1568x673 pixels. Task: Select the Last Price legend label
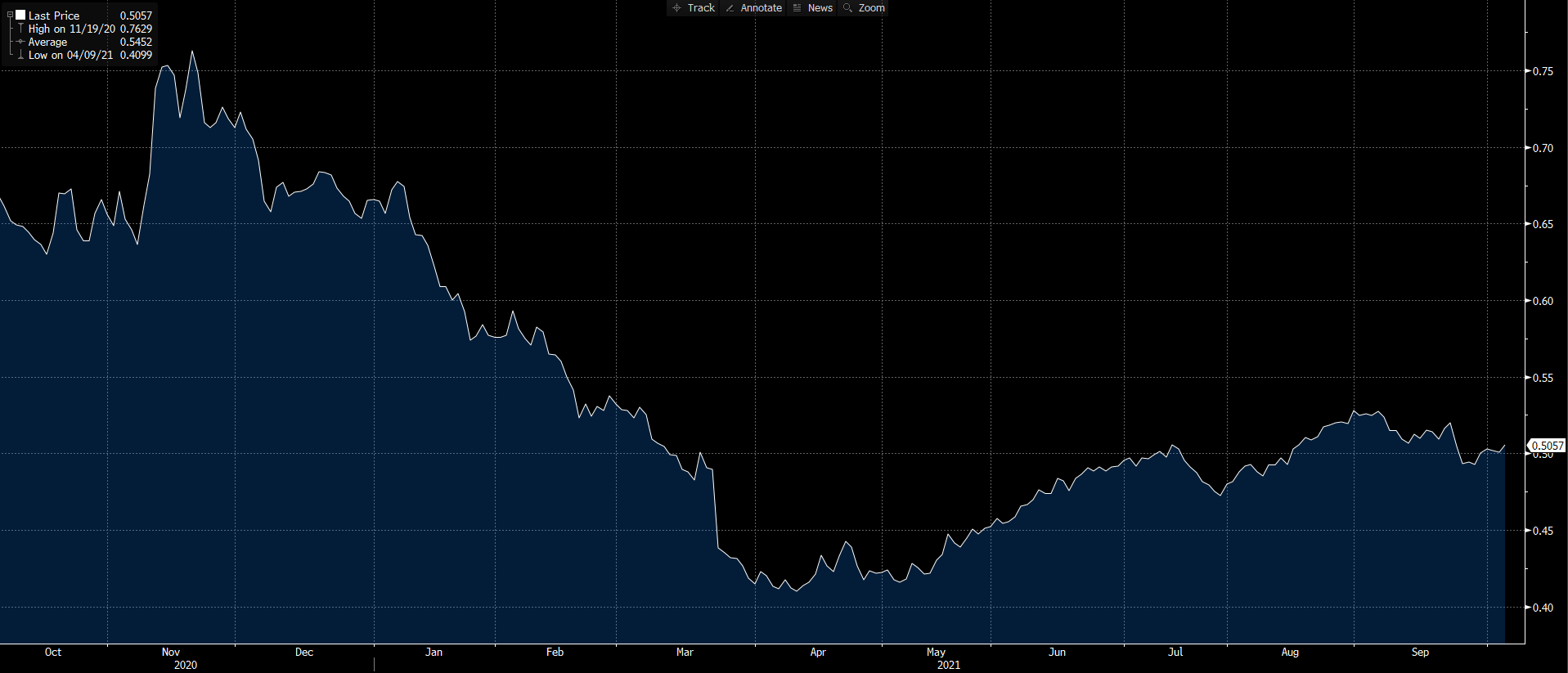54,16
